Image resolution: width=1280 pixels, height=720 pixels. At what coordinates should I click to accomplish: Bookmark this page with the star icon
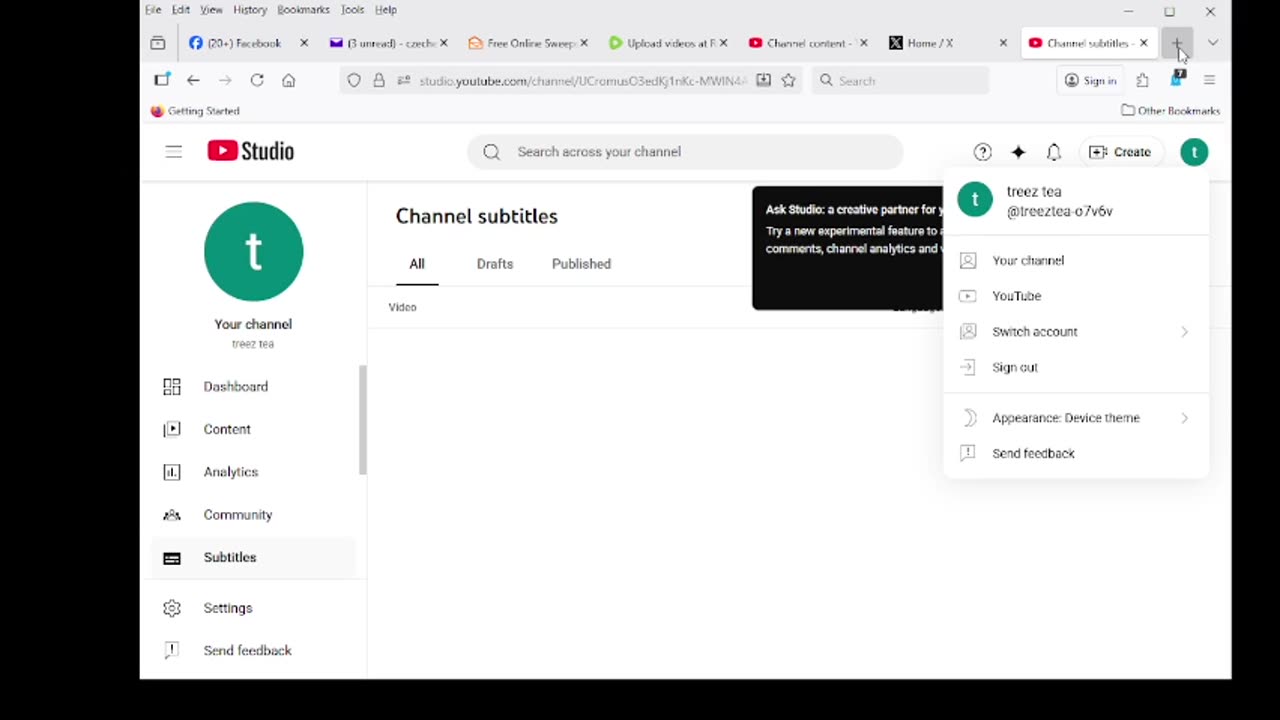(x=789, y=81)
